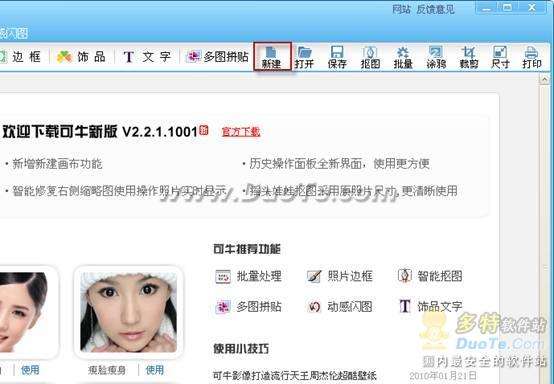Open 批量 batch processing tool
The height and width of the screenshot is (384, 554).
click(x=403, y=57)
